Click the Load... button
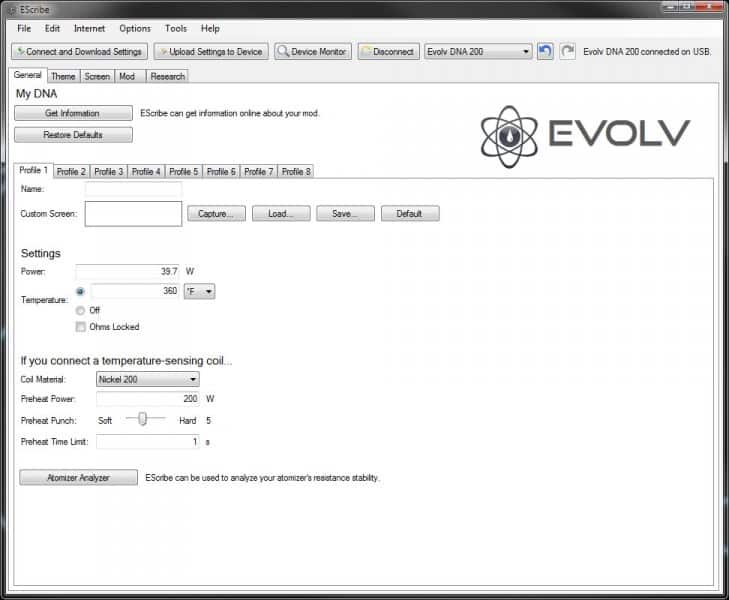729x600 pixels. (x=281, y=214)
